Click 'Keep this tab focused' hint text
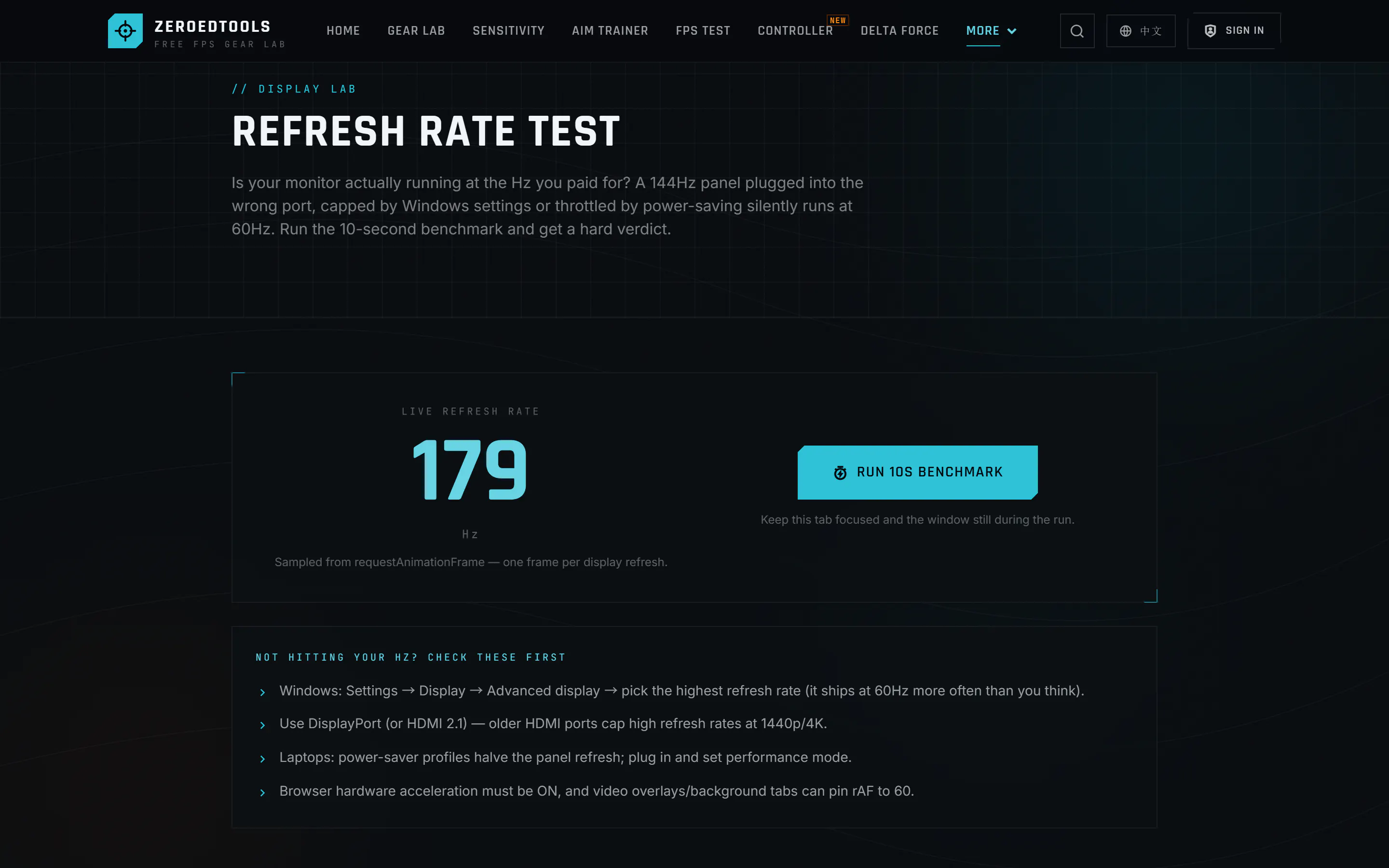 917,519
